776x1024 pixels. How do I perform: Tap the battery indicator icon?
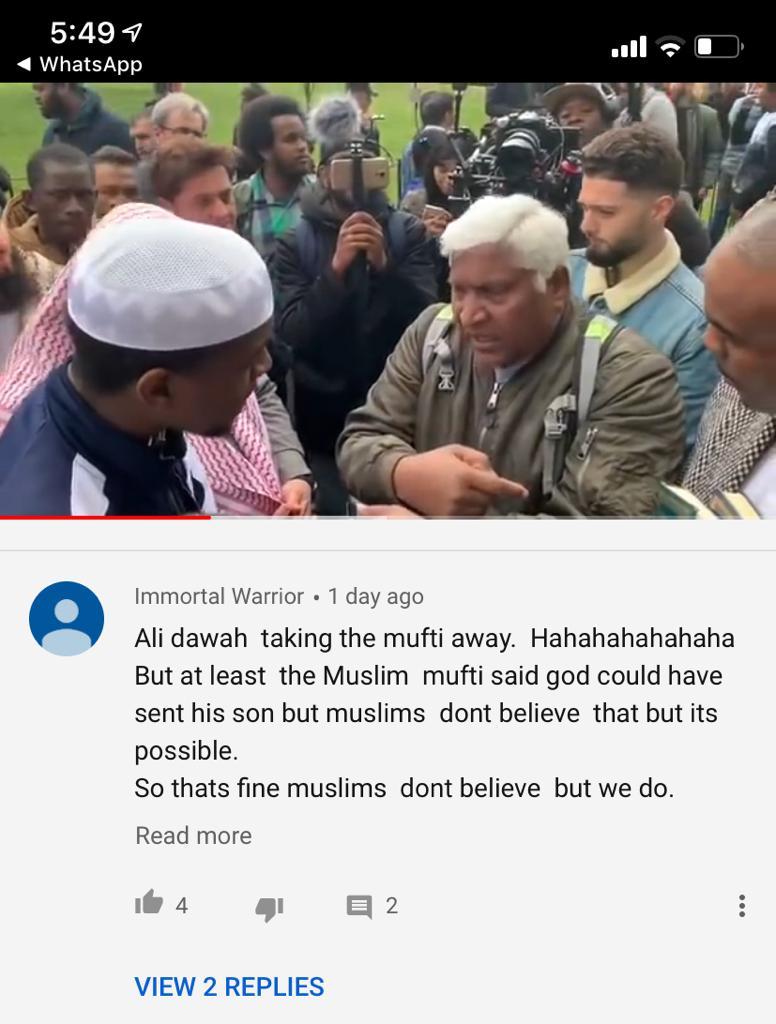(719, 47)
